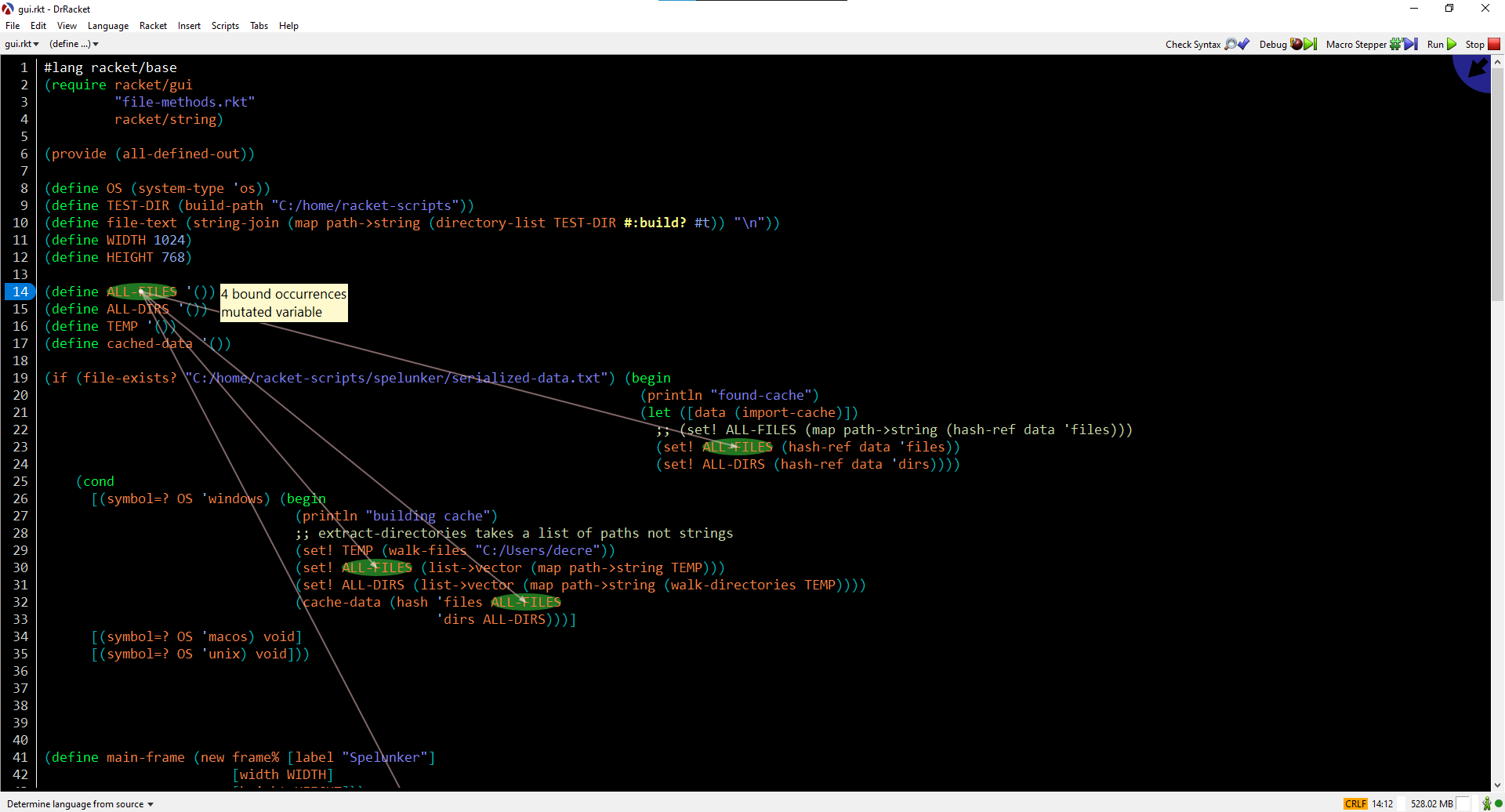
Task: Click the Debug bomb icon
Action: pyautogui.click(x=1296, y=45)
